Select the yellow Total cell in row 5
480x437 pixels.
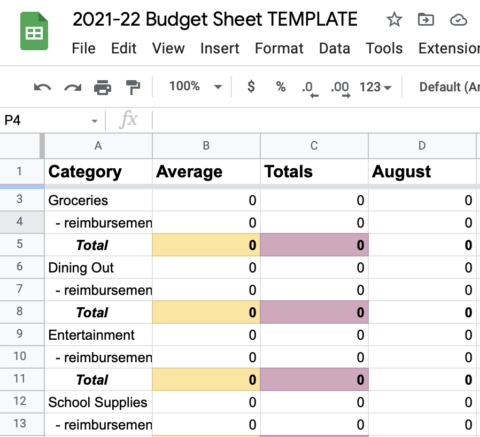pos(206,245)
